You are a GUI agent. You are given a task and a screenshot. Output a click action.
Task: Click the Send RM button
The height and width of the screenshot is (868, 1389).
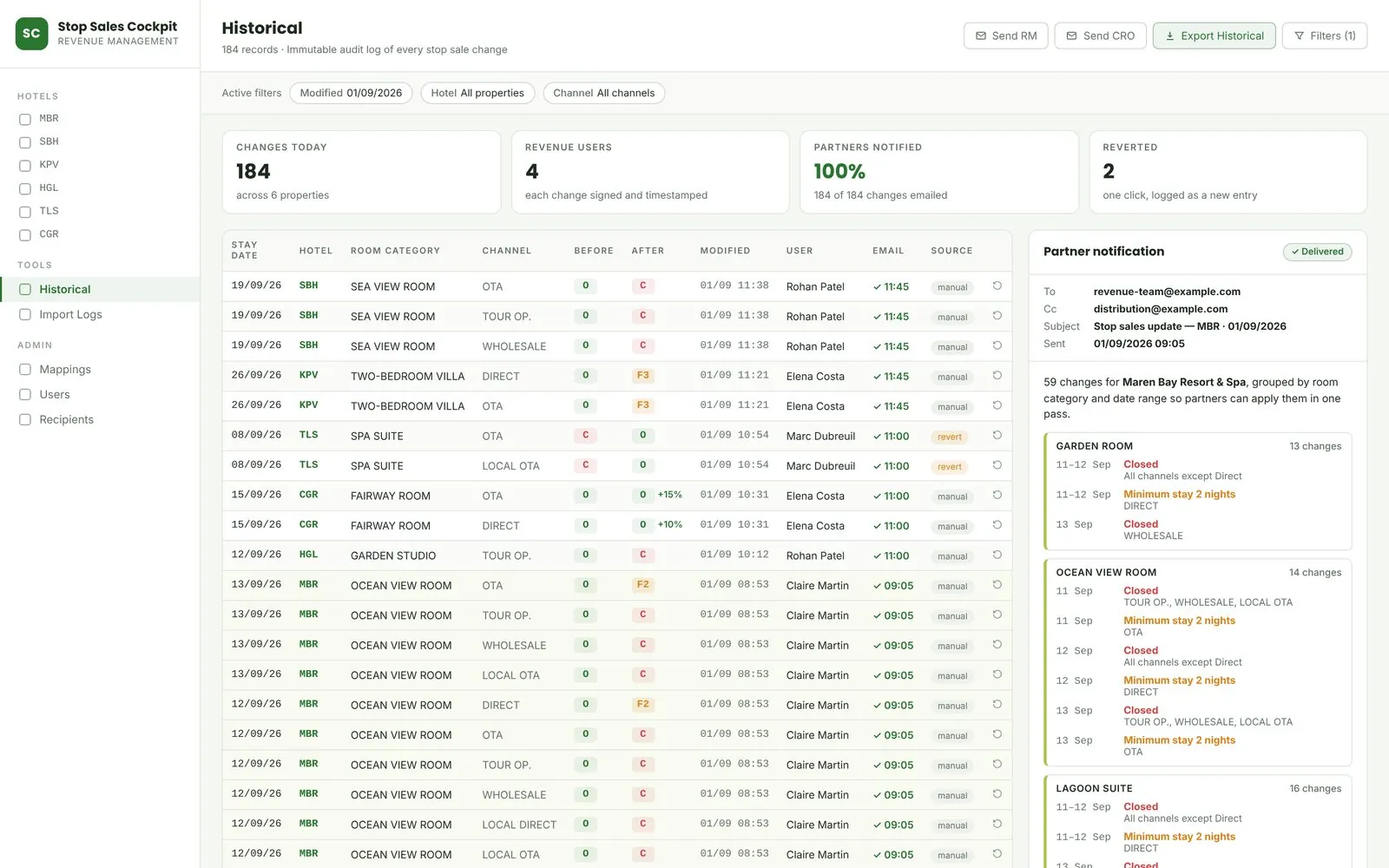(1005, 36)
